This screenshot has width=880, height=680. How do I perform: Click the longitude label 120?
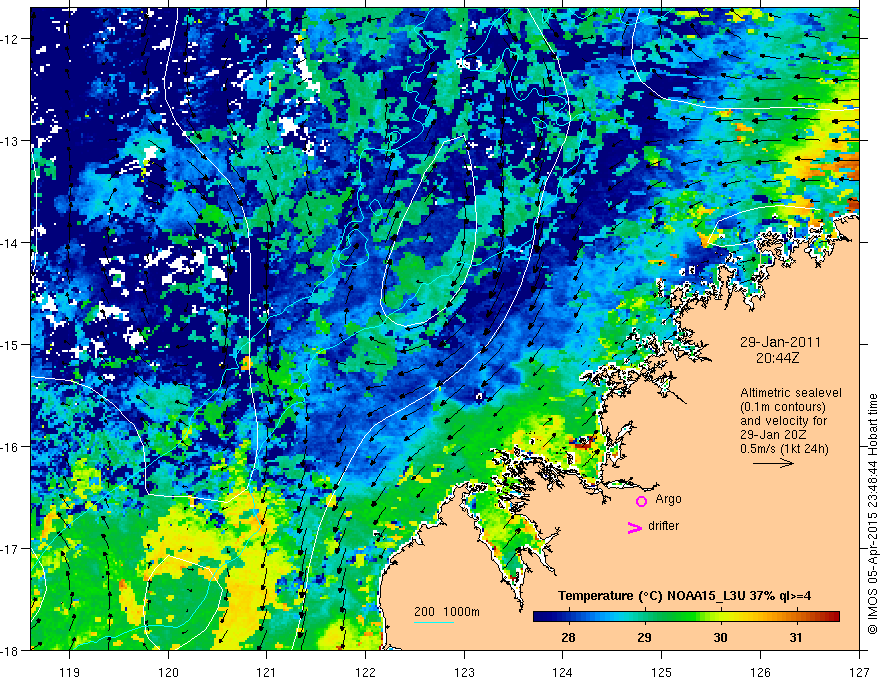(x=168, y=672)
